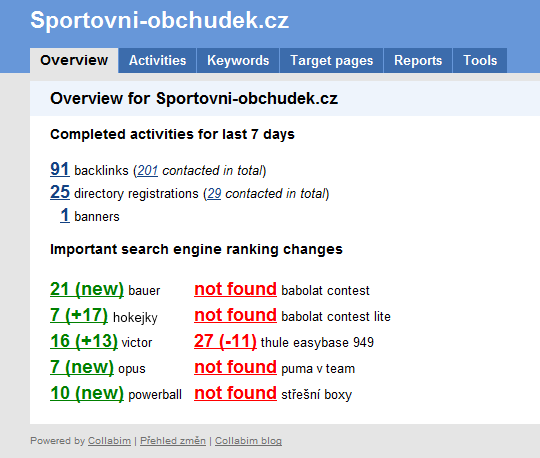Visit the Collabim blog footer link
540x458 pixels.
tap(248, 441)
